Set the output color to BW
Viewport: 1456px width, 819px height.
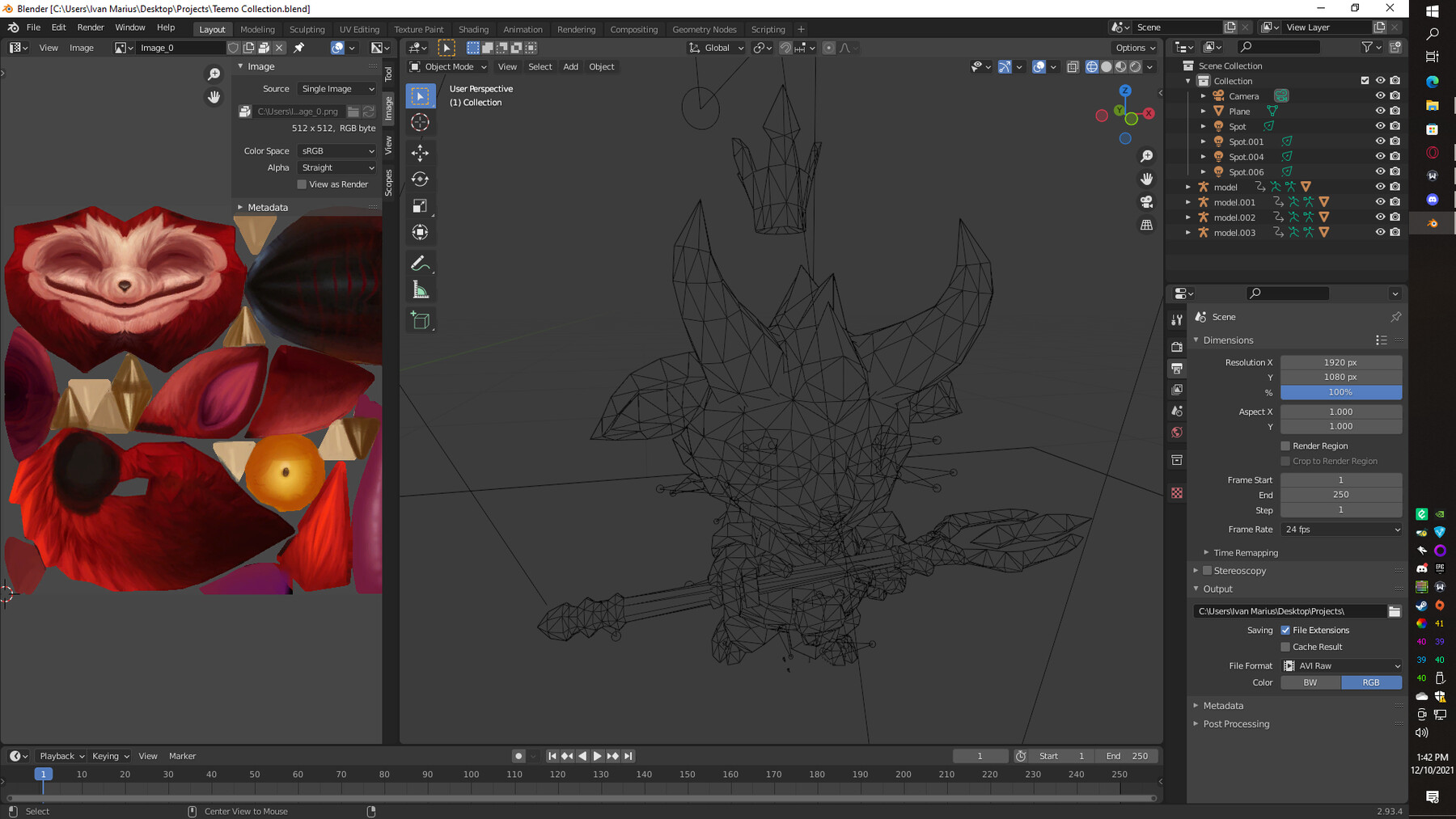[1310, 683]
